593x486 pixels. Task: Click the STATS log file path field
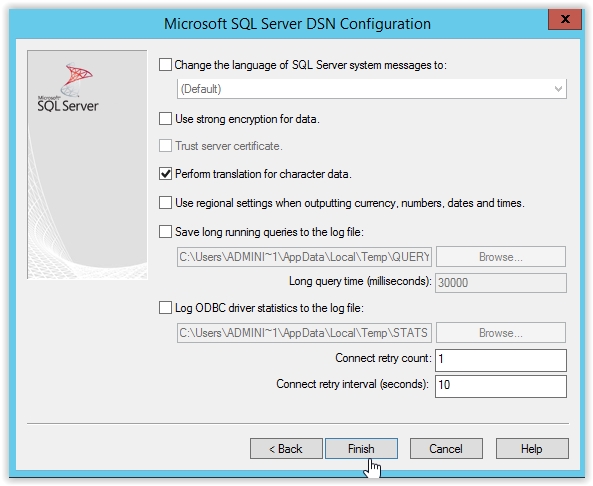coord(304,333)
